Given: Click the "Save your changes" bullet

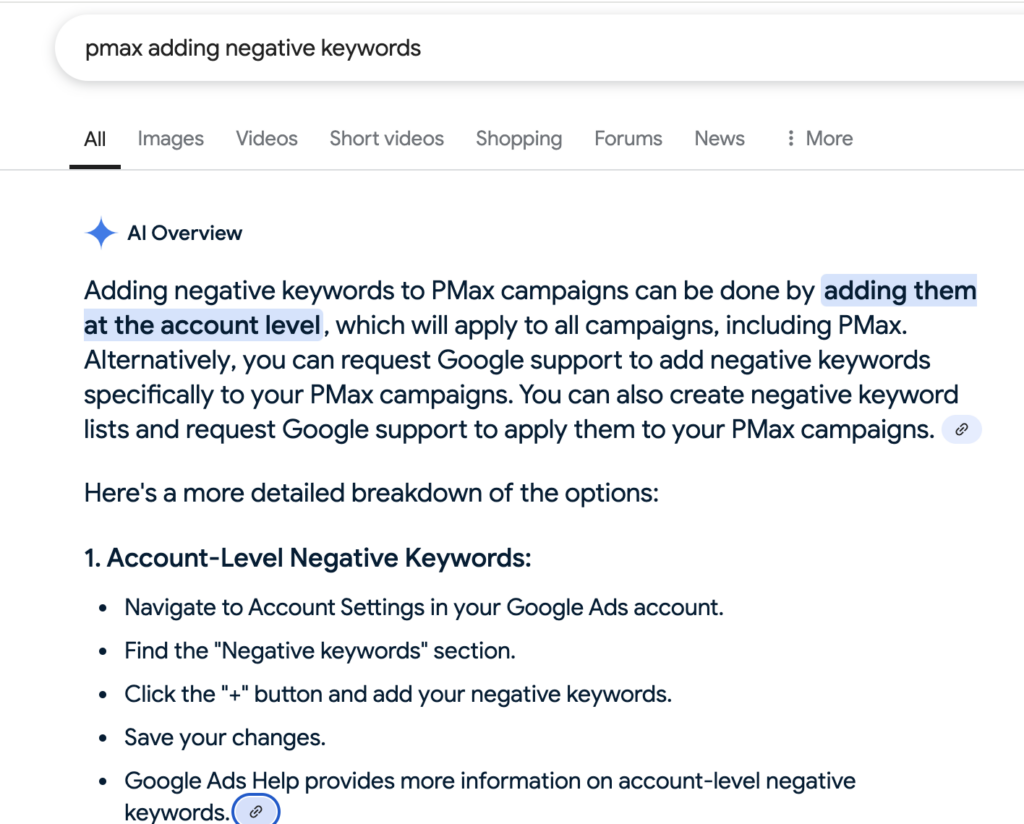Looking at the screenshot, I should coord(225,737).
